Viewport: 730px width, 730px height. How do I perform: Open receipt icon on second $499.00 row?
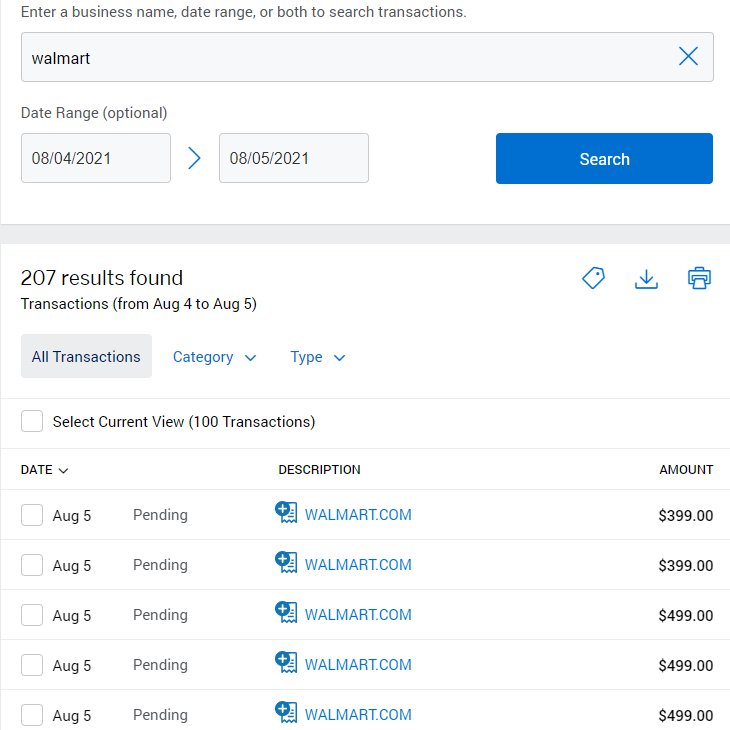286,662
